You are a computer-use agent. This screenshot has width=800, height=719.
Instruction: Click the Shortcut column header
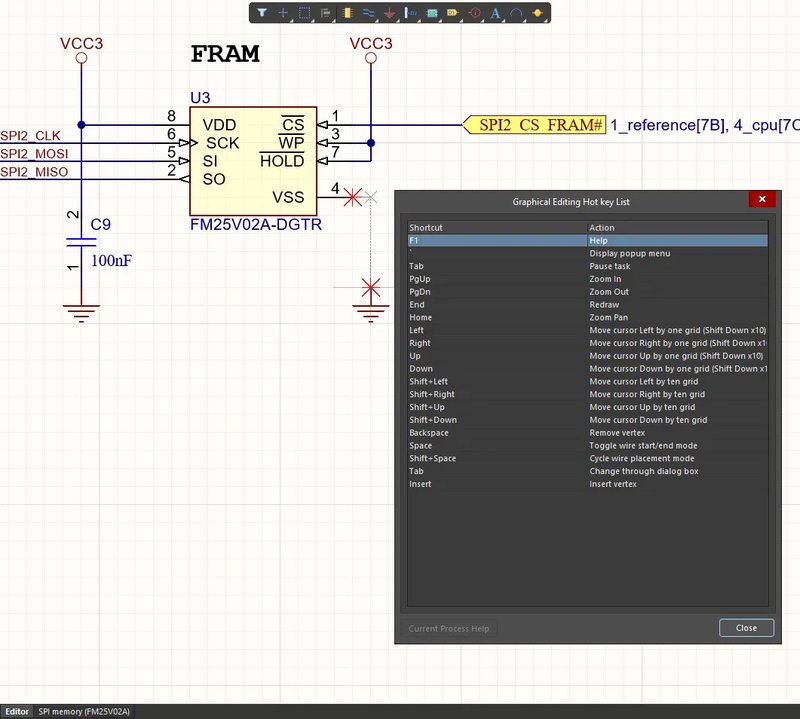click(497, 228)
